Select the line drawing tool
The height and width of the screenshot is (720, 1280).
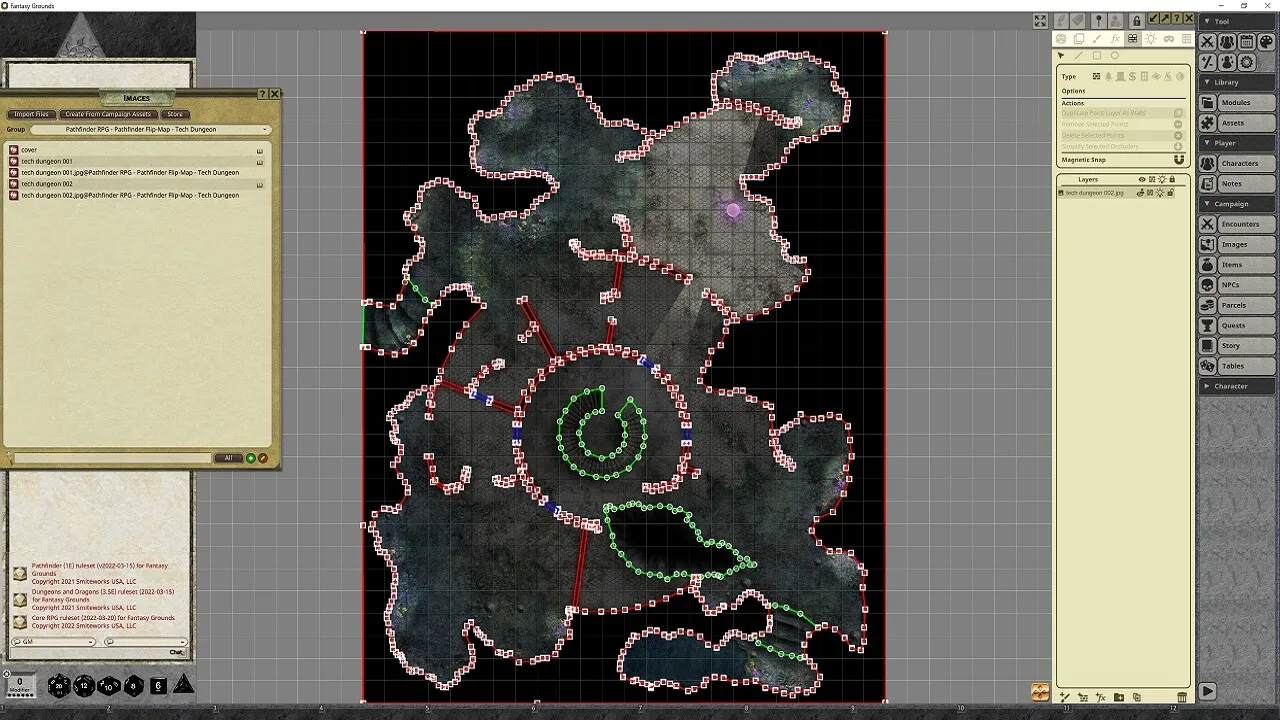click(x=1079, y=56)
